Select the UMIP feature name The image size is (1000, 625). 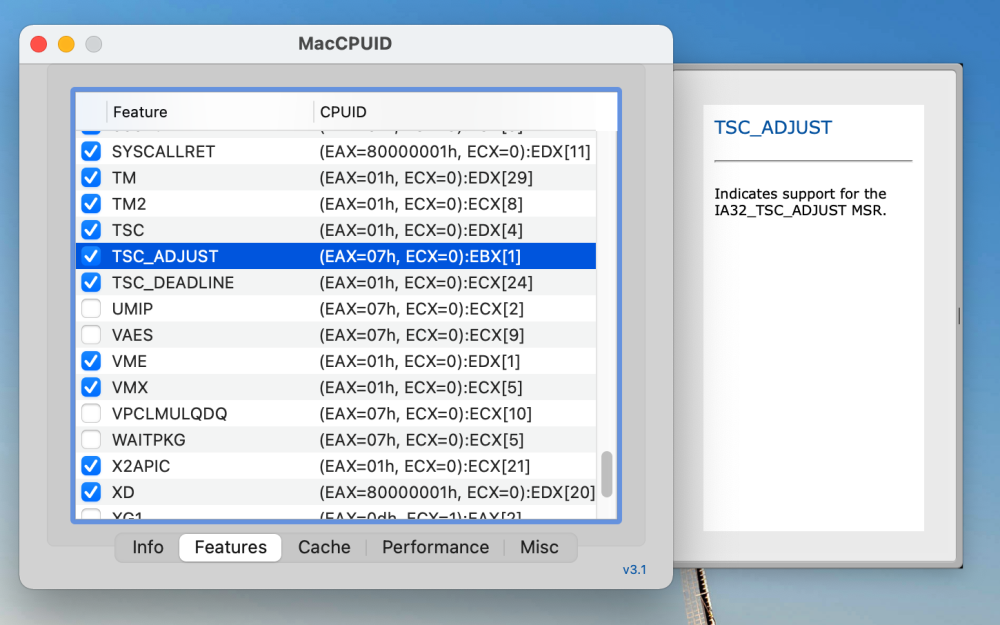(133, 308)
